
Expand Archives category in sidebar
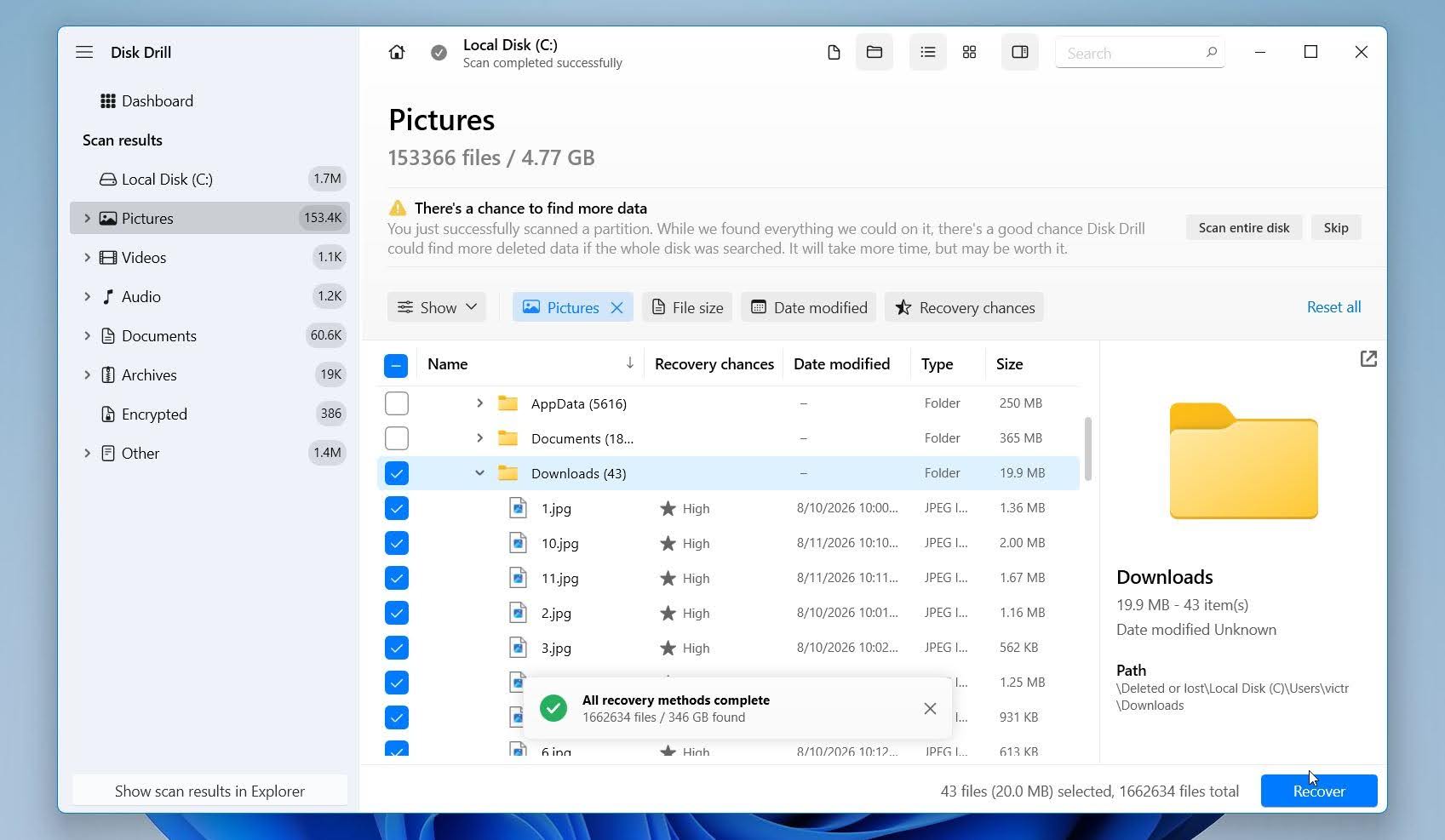point(87,374)
